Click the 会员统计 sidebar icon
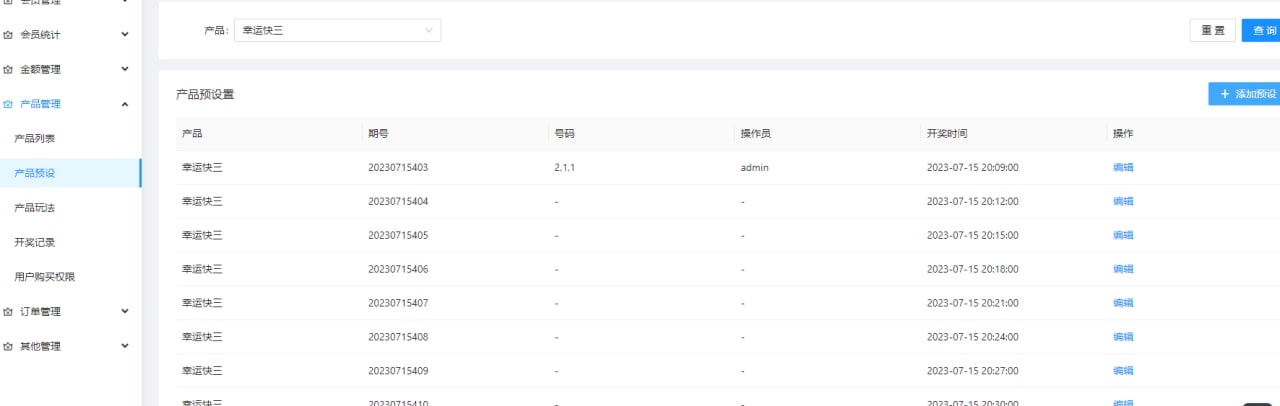The image size is (1280, 406). [9, 35]
